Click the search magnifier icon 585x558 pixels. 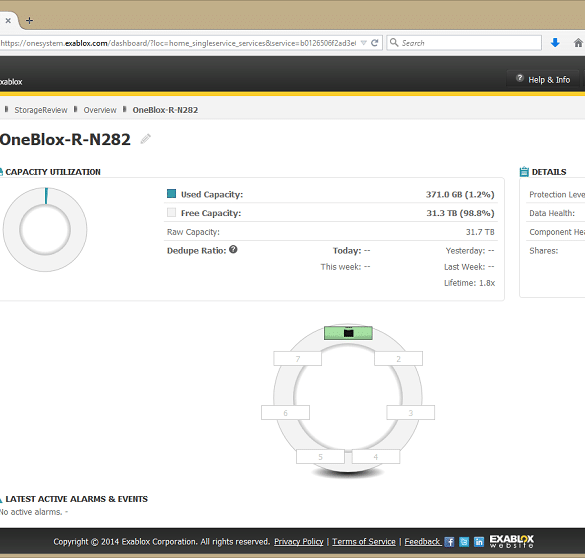click(x=394, y=43)
